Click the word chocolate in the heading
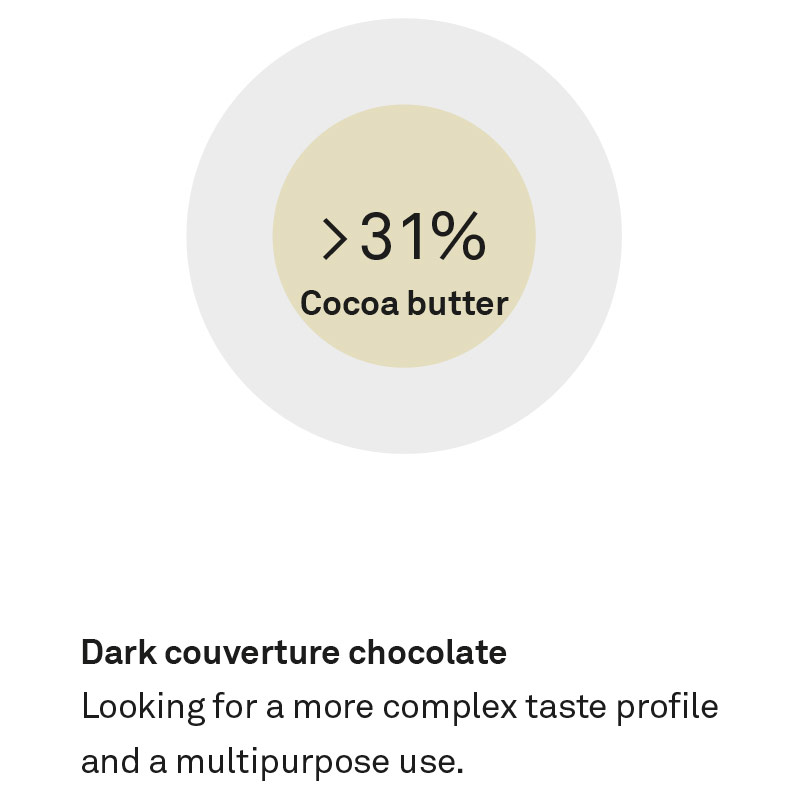This screenshot has width=800, height=800. [428, 652]
